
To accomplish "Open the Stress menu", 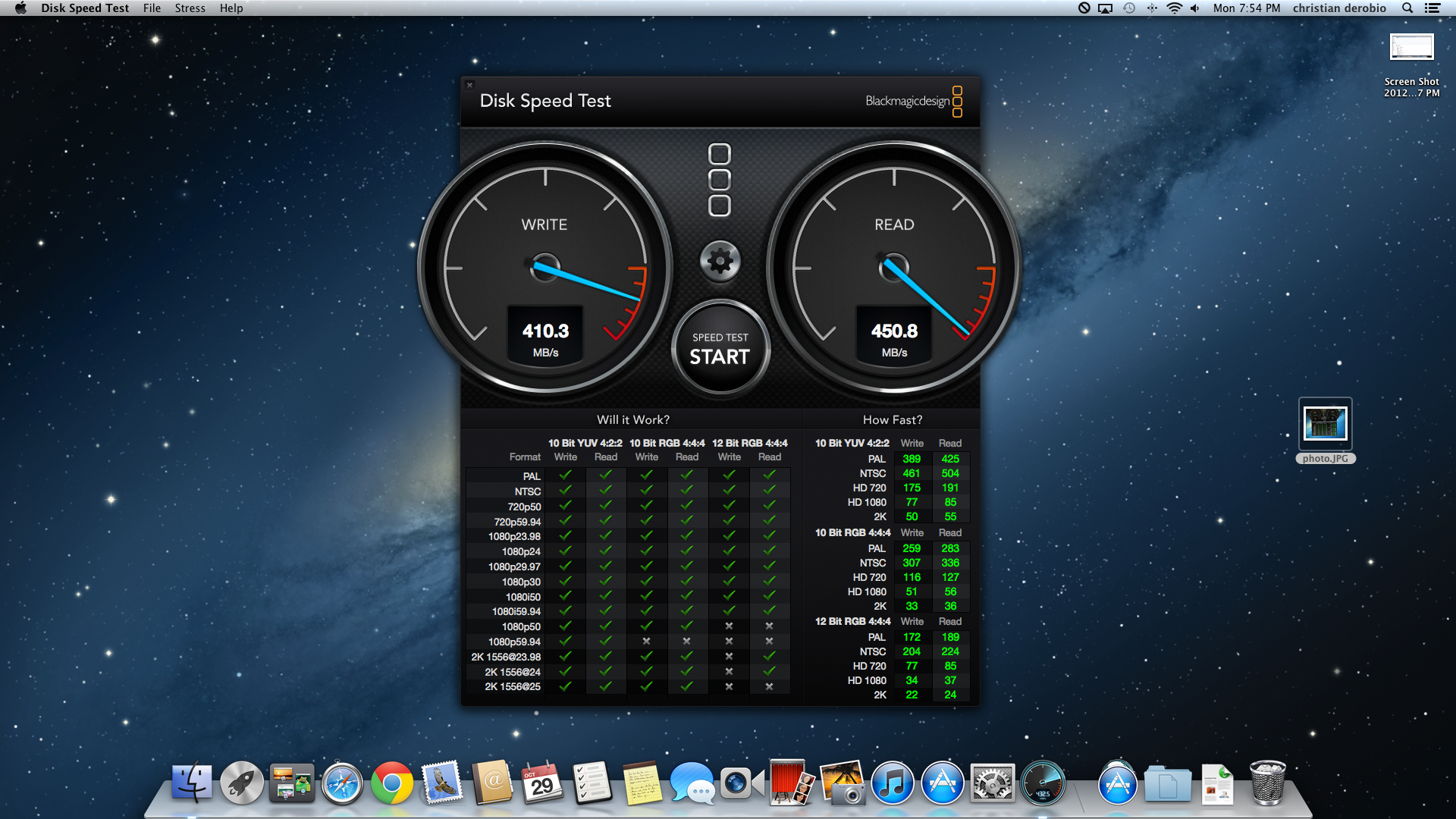I will tap(190, 8).
